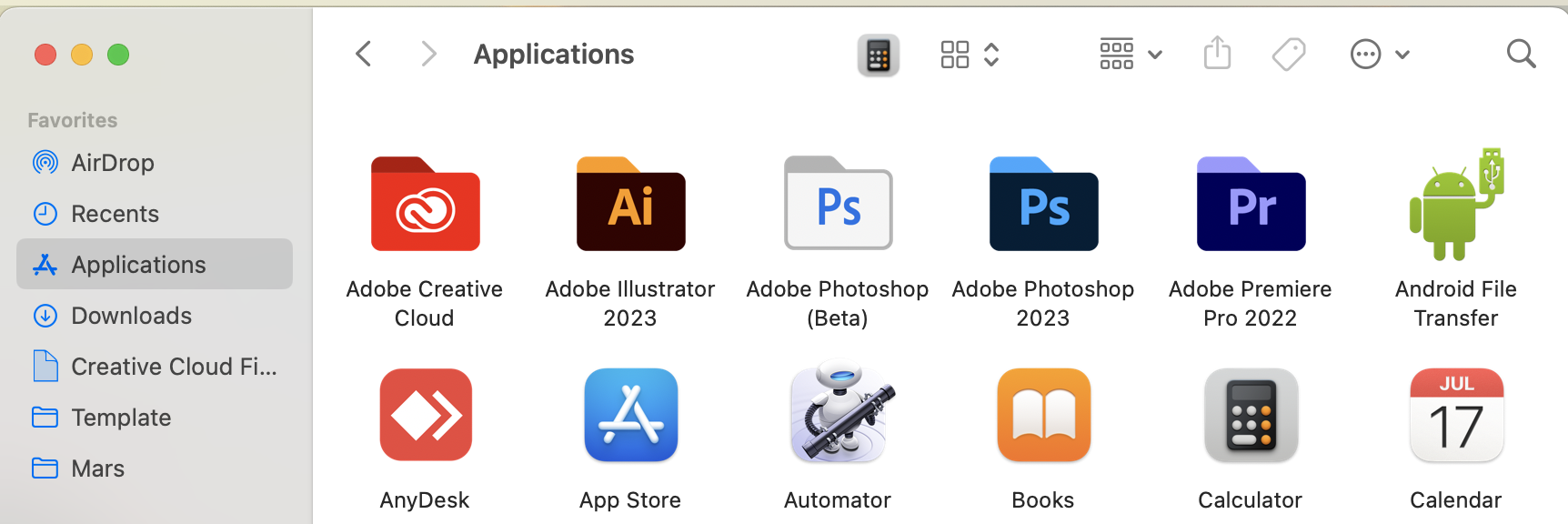1568x524 pixels.
Task: Select the Adobe Illustrator 2023 icon
Action: pos(630,204)
